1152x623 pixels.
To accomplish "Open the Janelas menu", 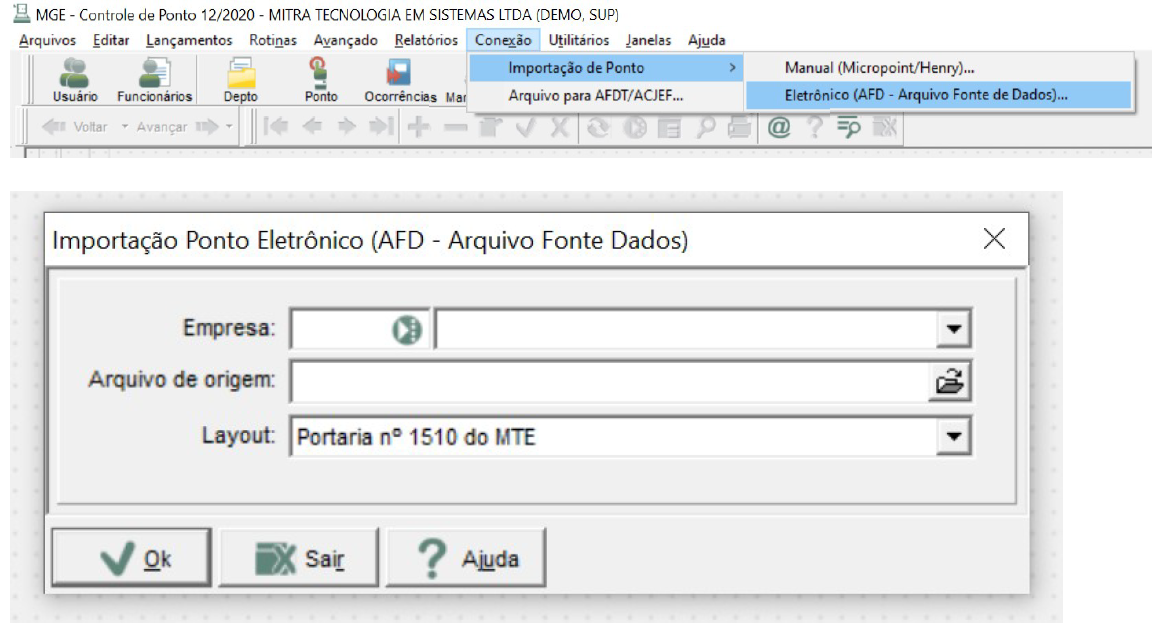I will (x=649, y=40).
